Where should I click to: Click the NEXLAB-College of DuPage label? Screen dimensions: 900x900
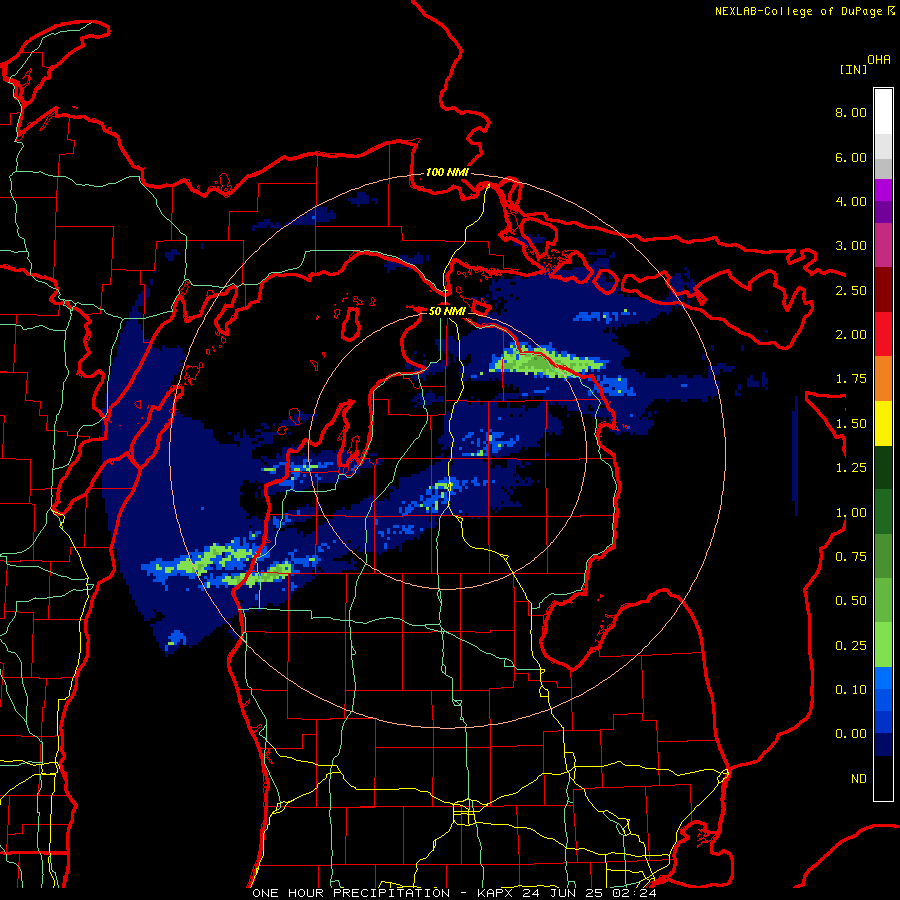click(x=798, y=11)
